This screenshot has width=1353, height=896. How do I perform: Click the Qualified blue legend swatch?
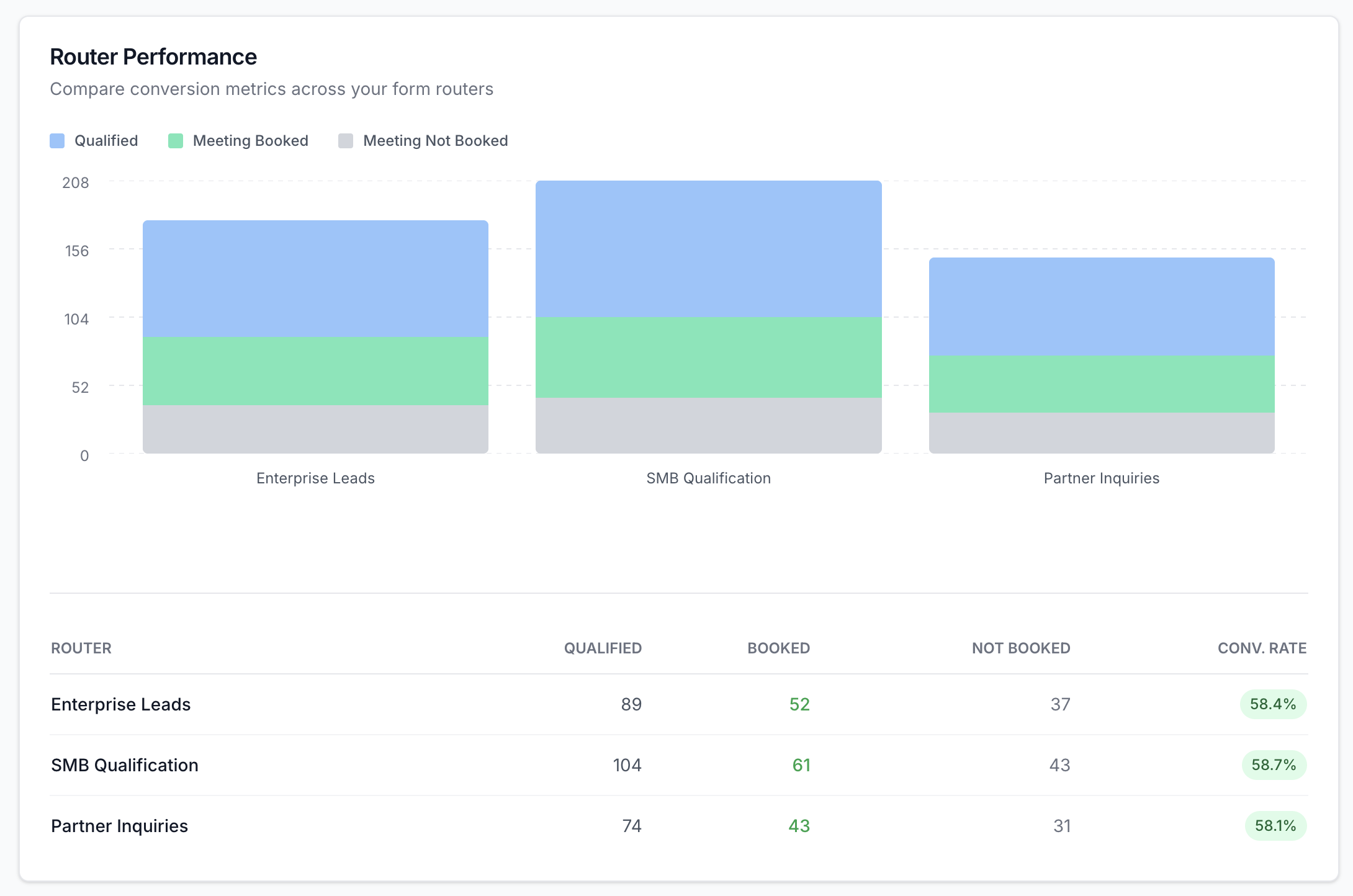[x=57, y=141]
